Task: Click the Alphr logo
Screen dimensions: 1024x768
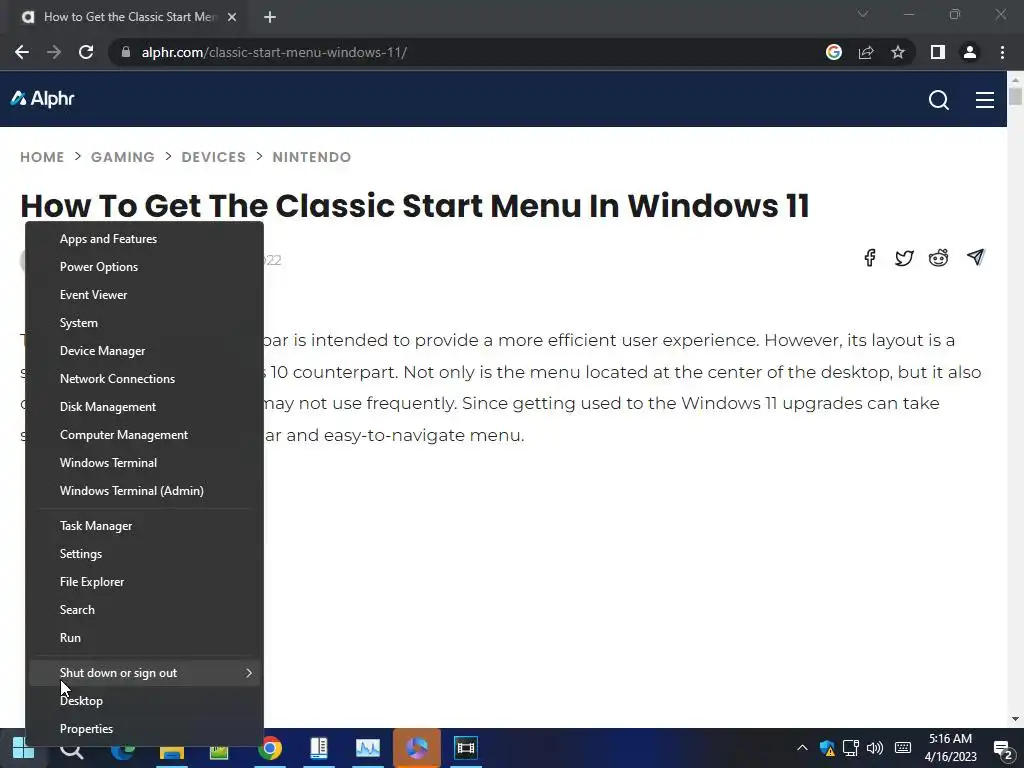Action: pyautogui.click(x=42, y=99)
